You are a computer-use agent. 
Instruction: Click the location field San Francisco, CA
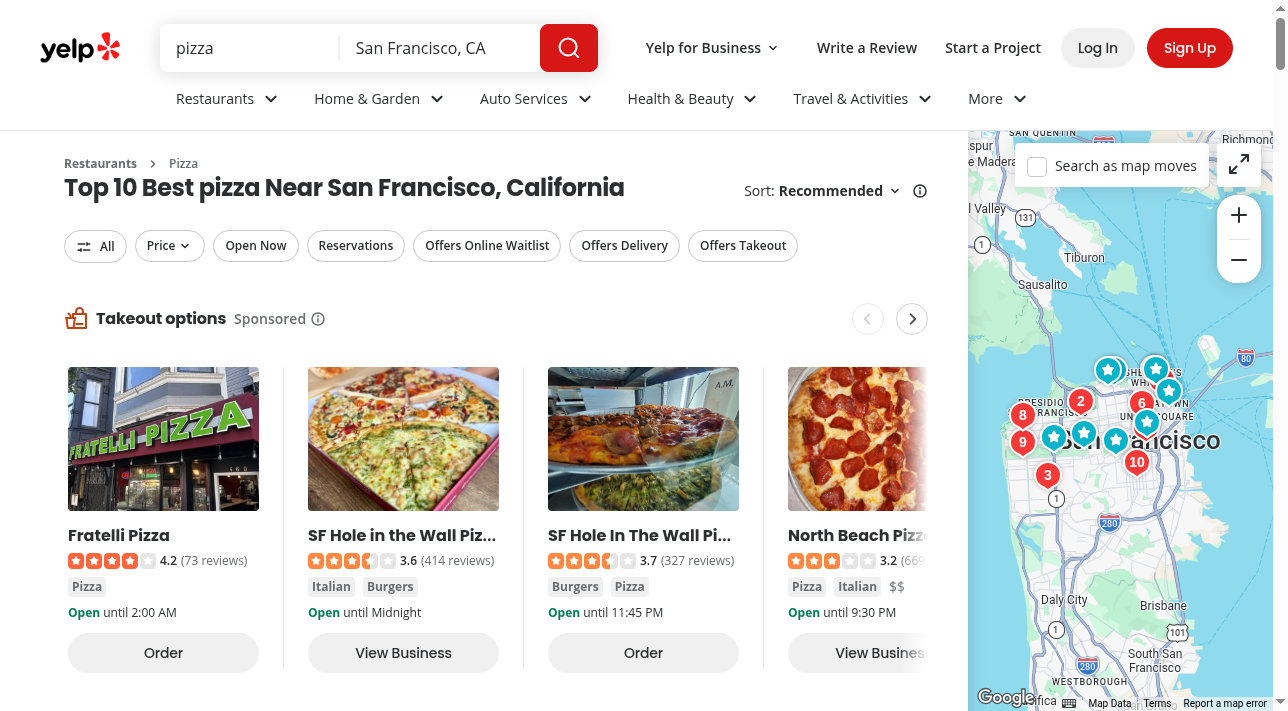[440, 48]
